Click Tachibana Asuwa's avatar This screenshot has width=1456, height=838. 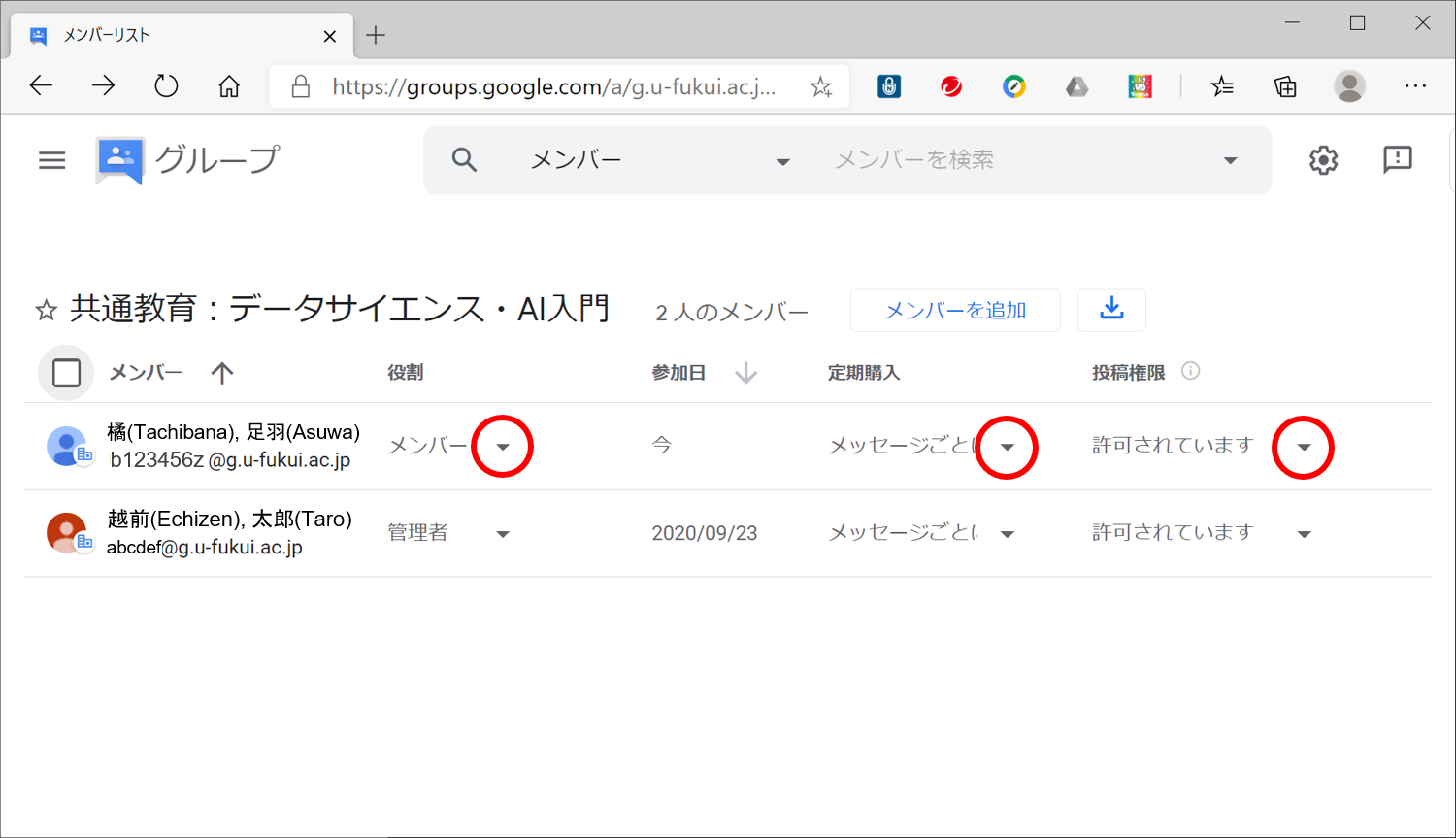coord(67,446)
